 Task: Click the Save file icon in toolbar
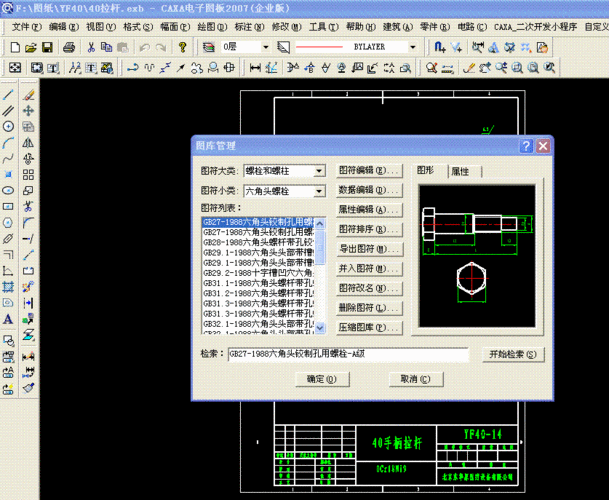(x=48, y=47)
